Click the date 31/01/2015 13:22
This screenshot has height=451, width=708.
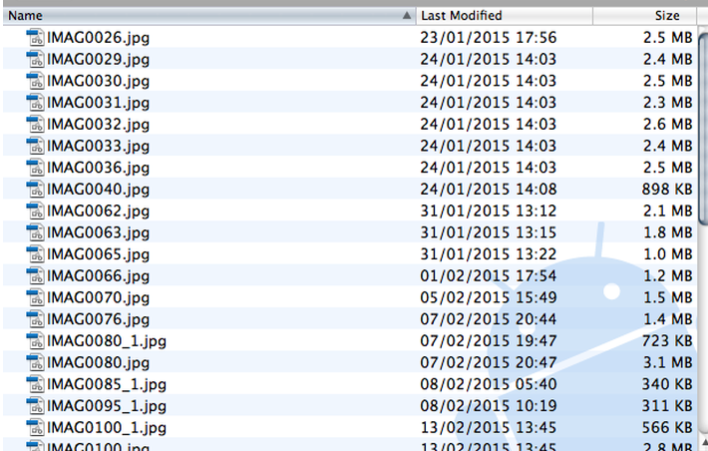489,254
